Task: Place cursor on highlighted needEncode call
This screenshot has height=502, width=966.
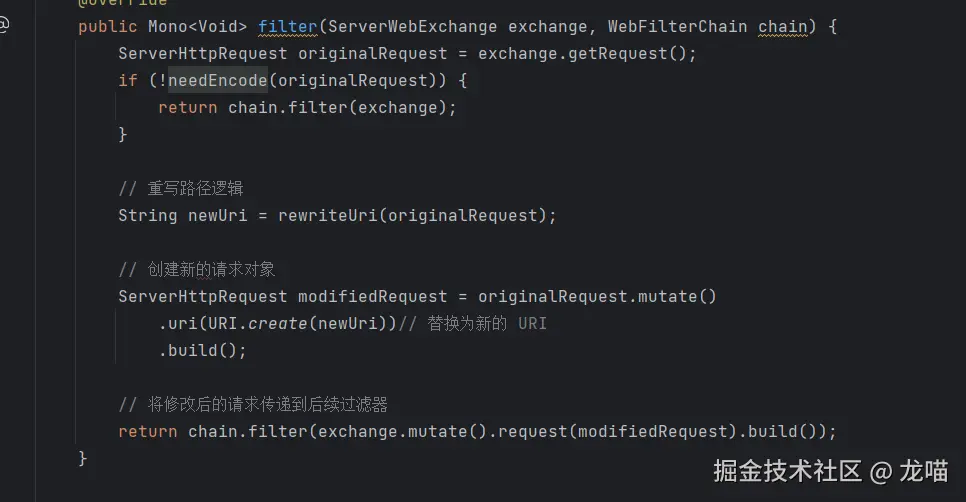Action: click(x=217, y=80)
